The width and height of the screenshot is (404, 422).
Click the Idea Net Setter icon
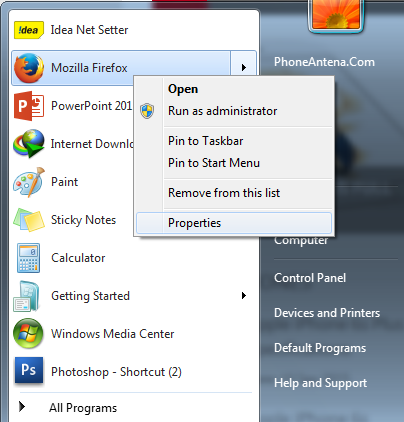[29, 30]
